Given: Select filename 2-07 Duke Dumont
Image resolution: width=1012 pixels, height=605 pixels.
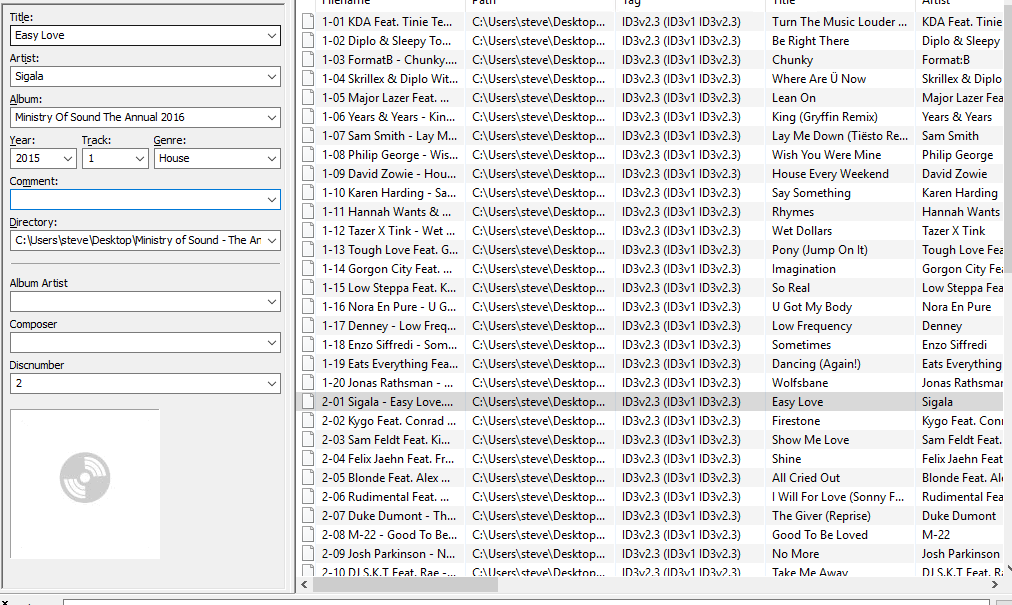Looking at the screenshot, I should (x=389, y=516).
